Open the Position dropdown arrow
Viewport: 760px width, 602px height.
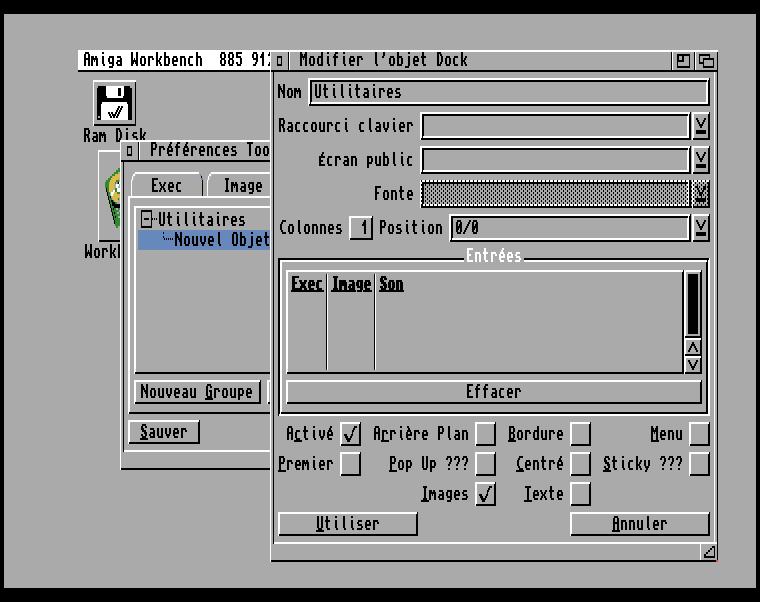point(701,228)
